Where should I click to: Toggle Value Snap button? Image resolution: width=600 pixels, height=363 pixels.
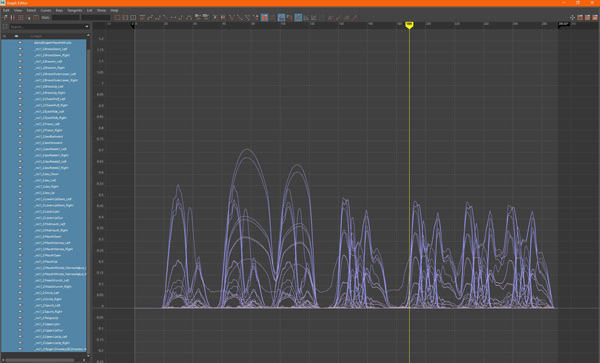(289, 18)
